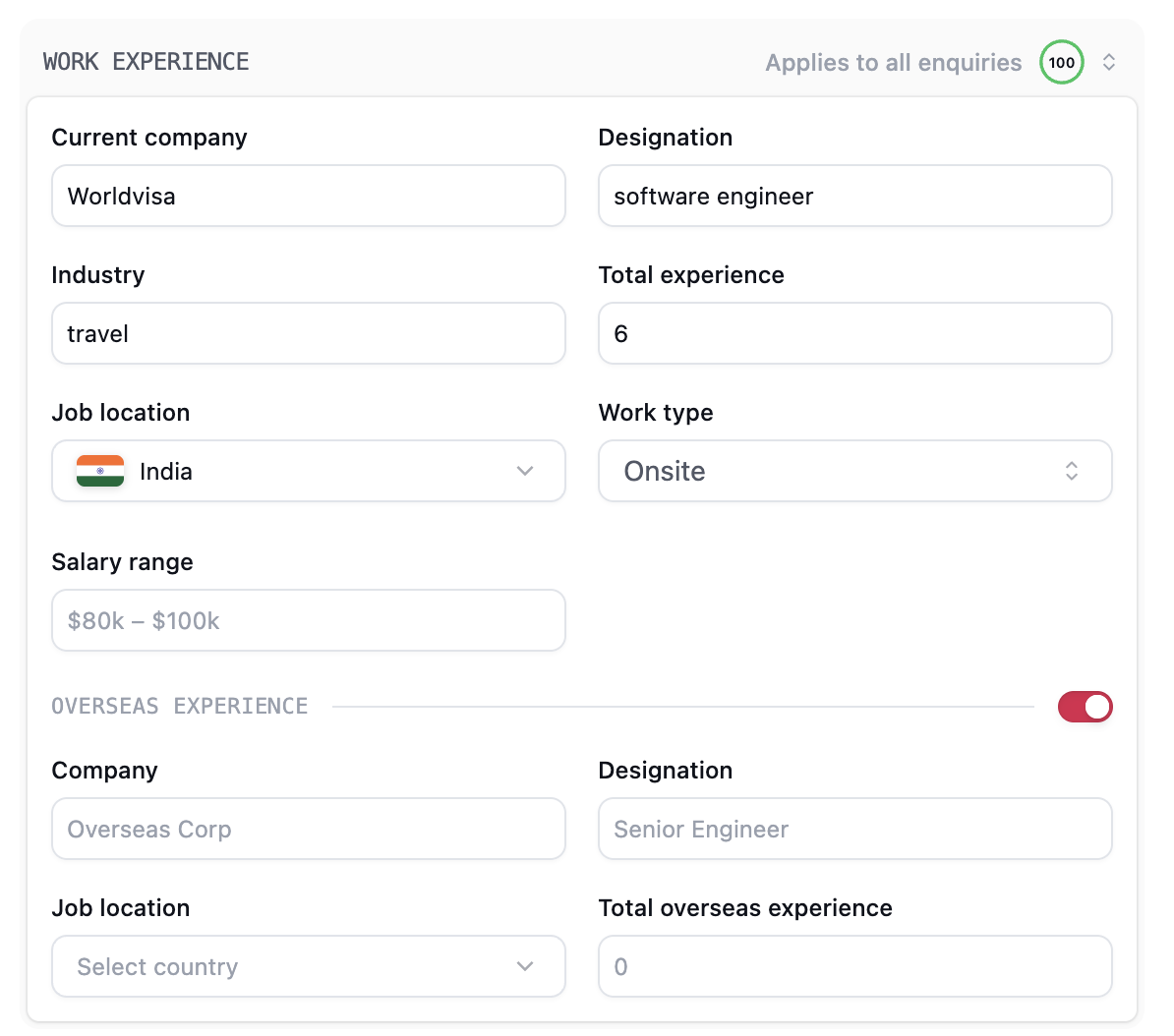
Task: Click the 'Industry' label
Action: click(98, 275)
